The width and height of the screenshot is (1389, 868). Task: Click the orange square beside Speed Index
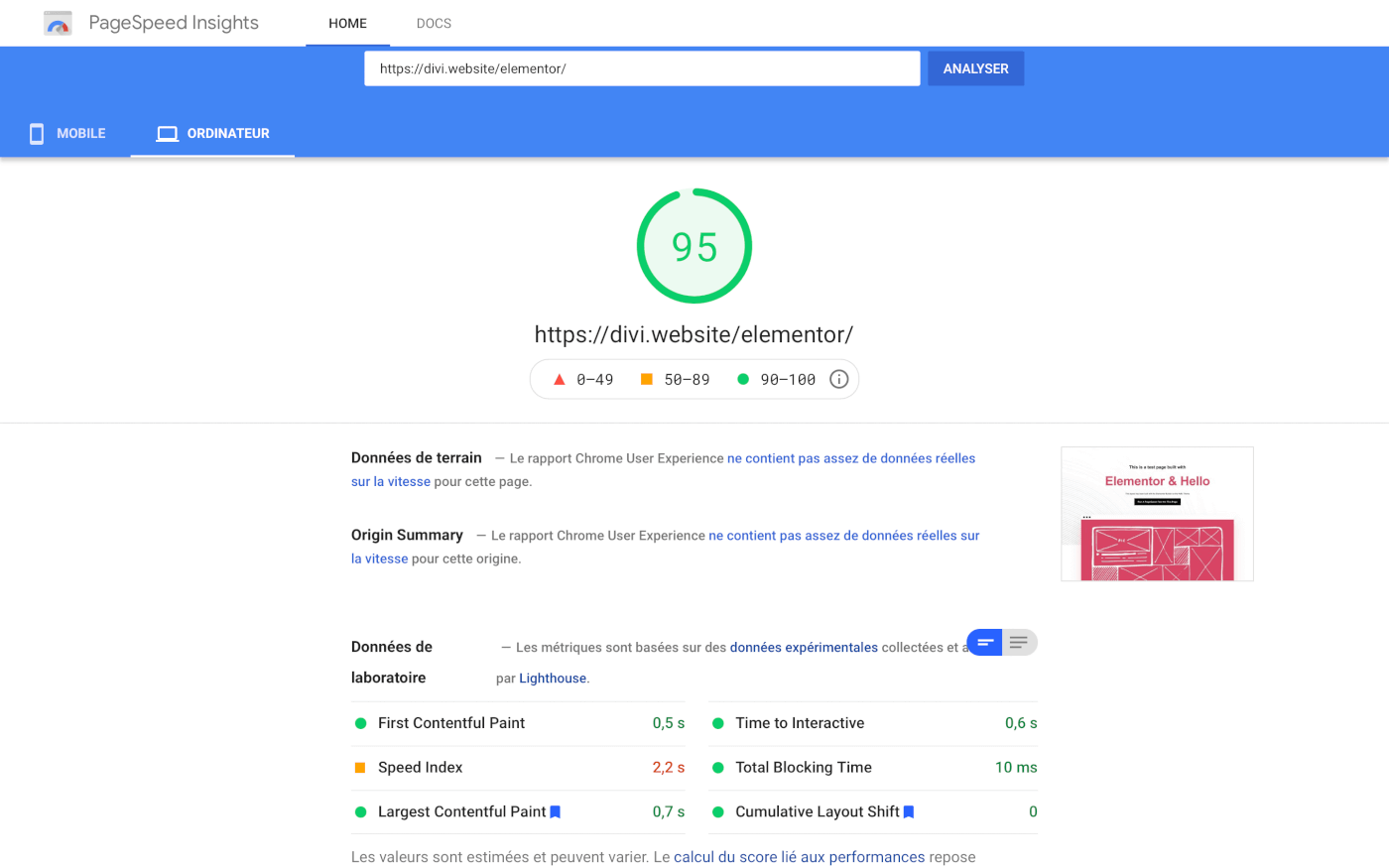pos(360,768)
